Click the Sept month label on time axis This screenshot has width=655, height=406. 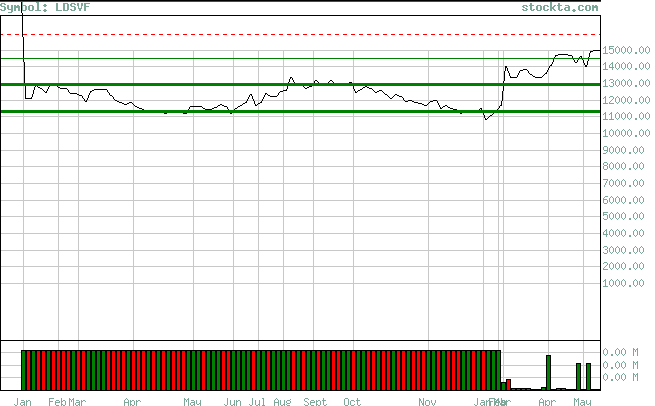pyautogui.click(x=315, y=401)
